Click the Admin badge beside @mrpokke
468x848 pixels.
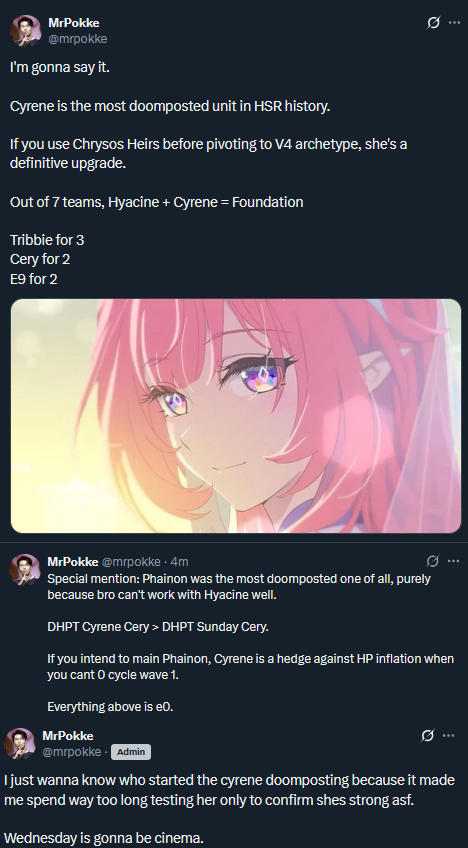click(x=131, y=752)
